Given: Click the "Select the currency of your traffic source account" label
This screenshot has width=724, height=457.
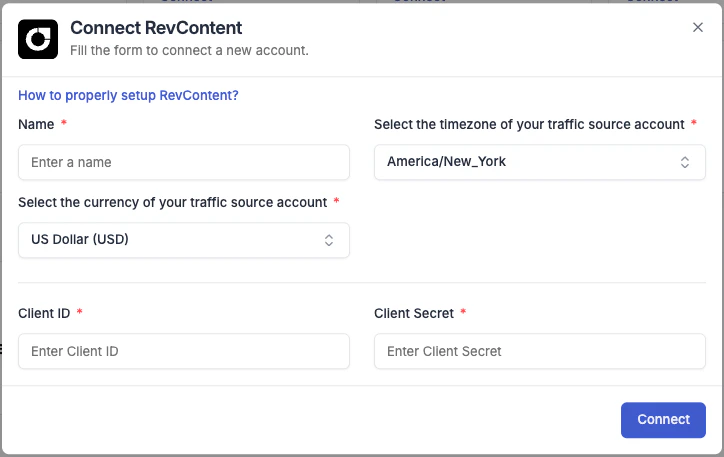Looking at the screenshot, I should coord(173,202).
